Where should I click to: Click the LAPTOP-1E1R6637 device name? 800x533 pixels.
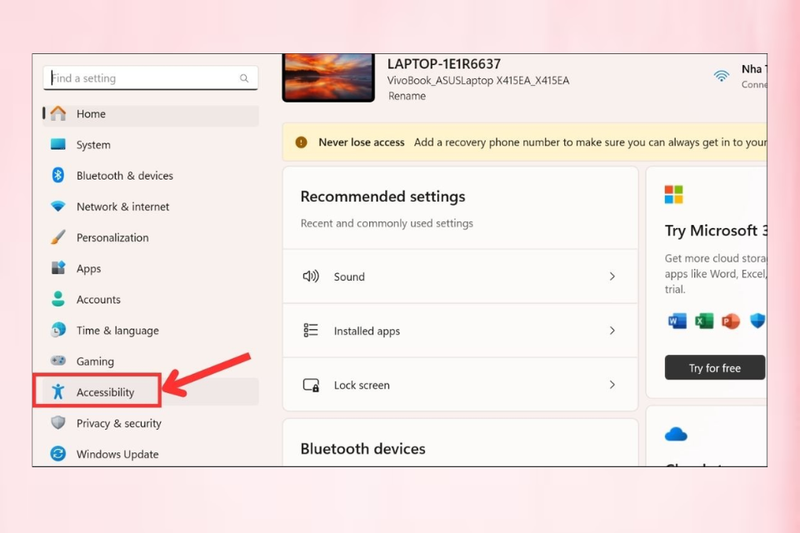pyautogui.click(x=444, y=64)
